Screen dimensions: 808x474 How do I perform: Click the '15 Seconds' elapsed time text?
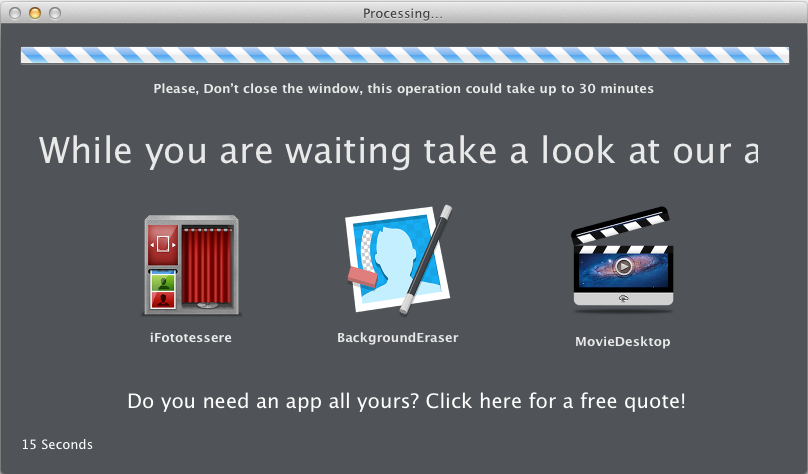pos(57,445)
